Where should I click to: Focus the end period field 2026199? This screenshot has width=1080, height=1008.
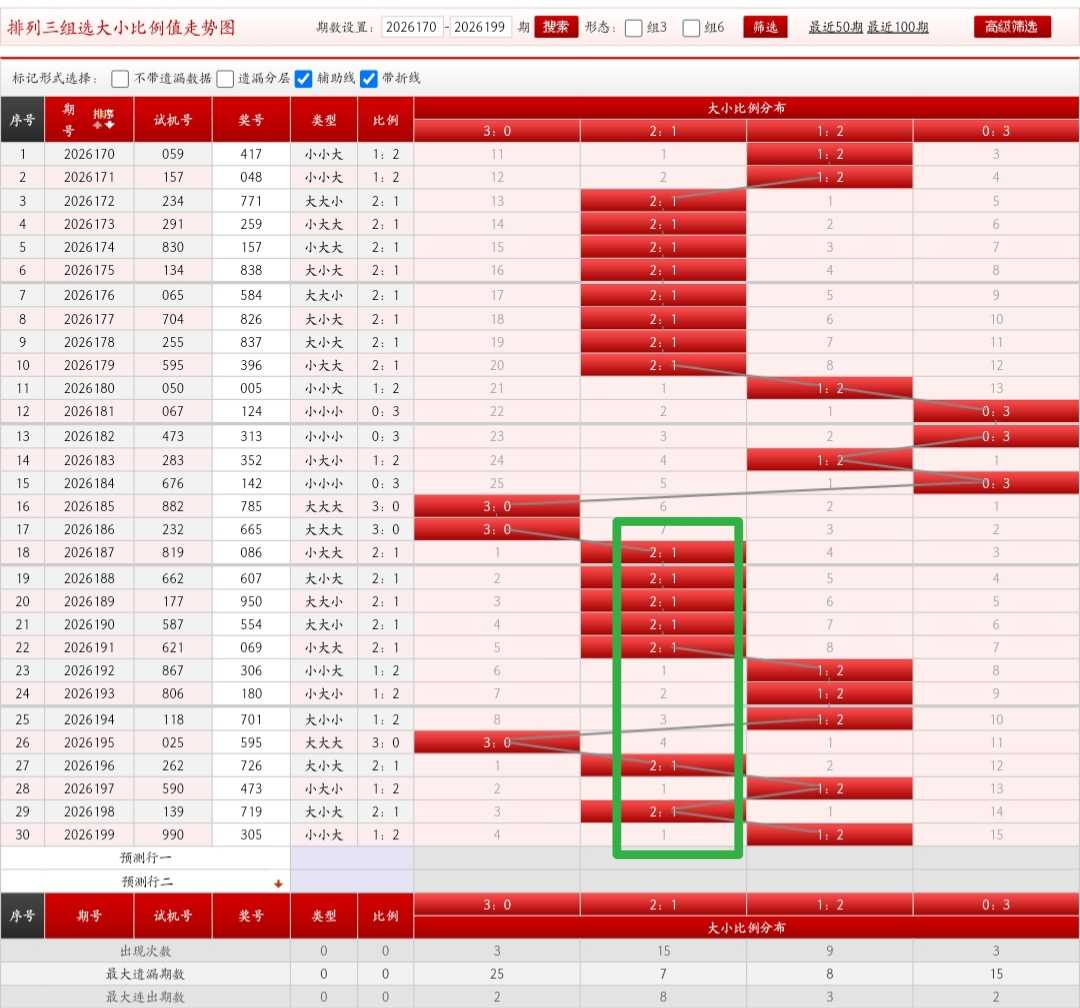[x=480, y=27]
